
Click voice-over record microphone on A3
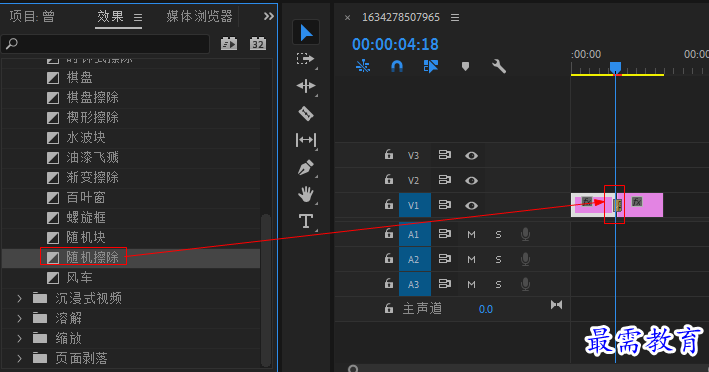click(525, 284)
